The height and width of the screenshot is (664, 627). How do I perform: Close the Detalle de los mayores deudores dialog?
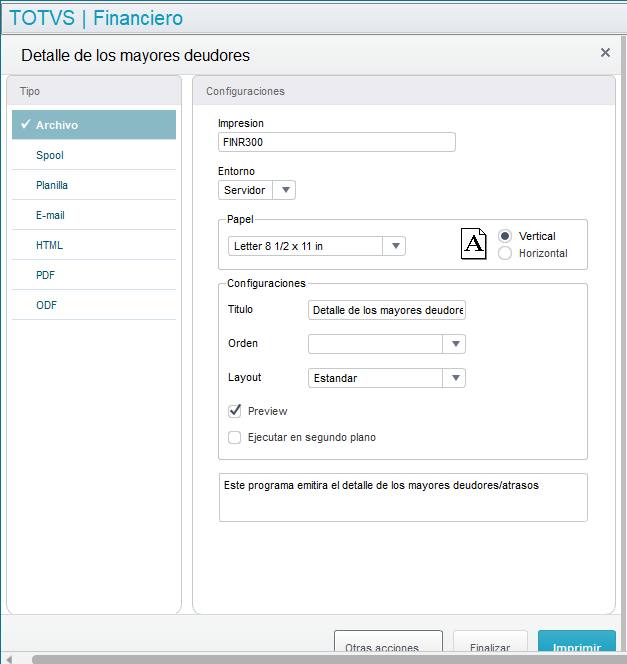coord(605,53)
